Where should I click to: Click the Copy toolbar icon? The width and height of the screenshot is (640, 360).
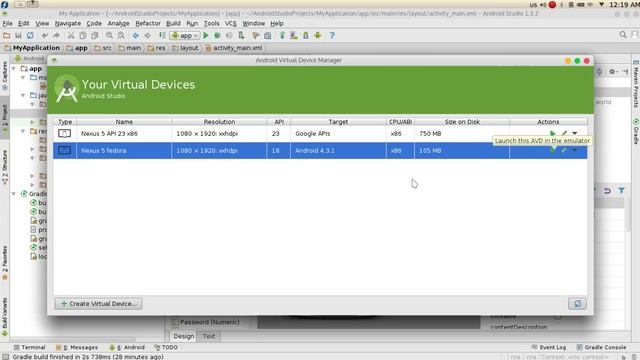(x=83, y=36)
